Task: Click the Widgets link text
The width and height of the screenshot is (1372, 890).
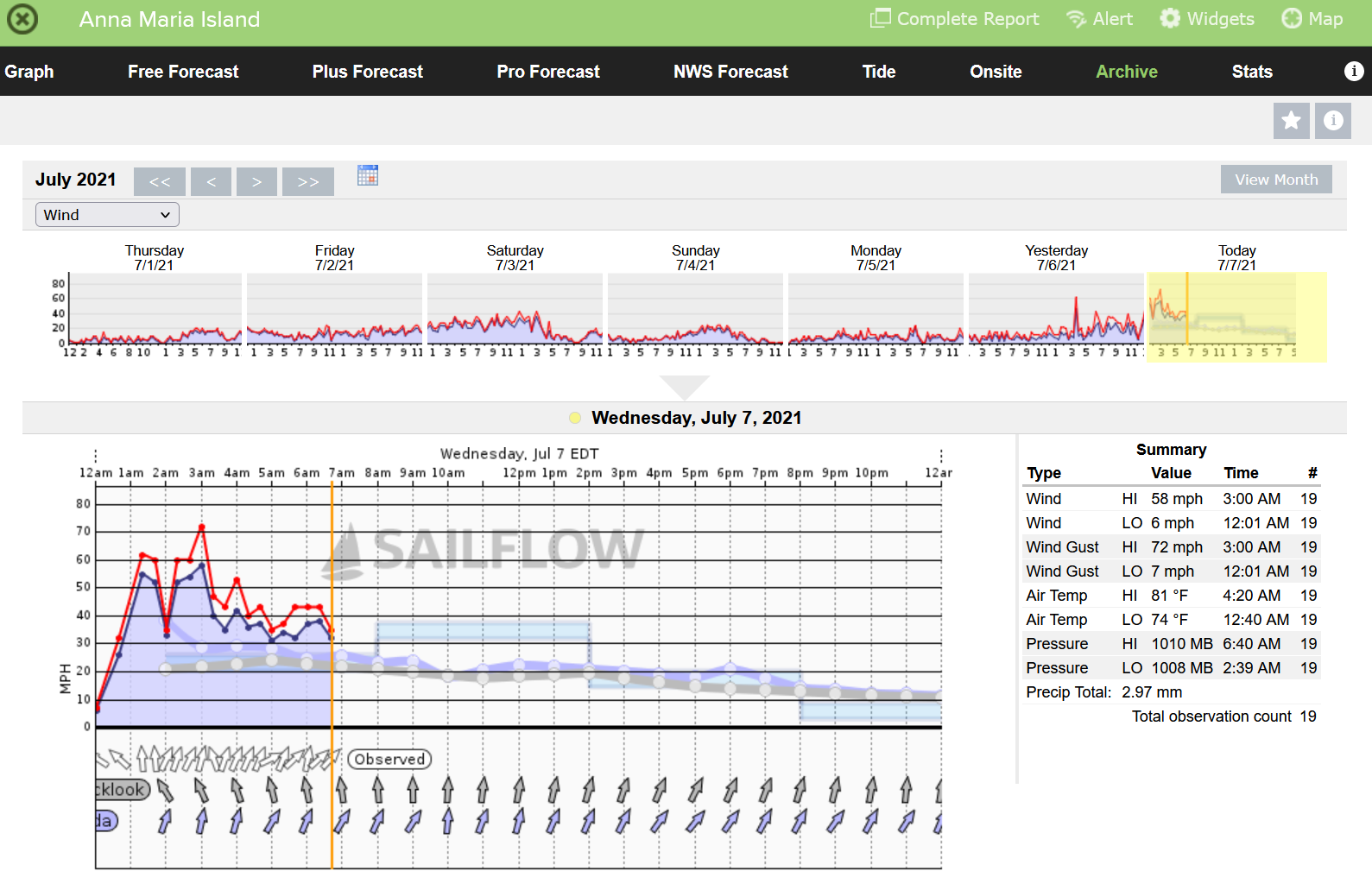Action: pyautogui.click(x=1221, y=19)
